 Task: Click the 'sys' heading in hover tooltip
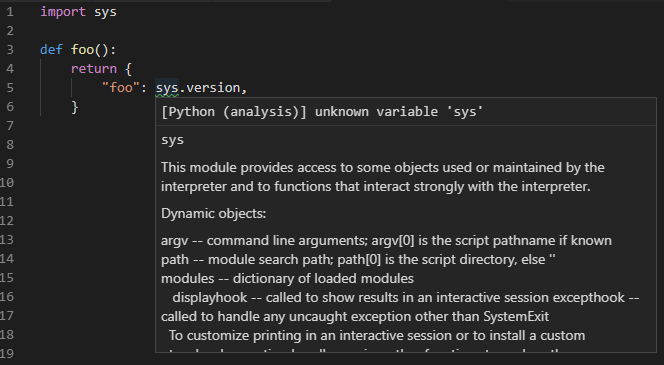click(x=172, y=140)
